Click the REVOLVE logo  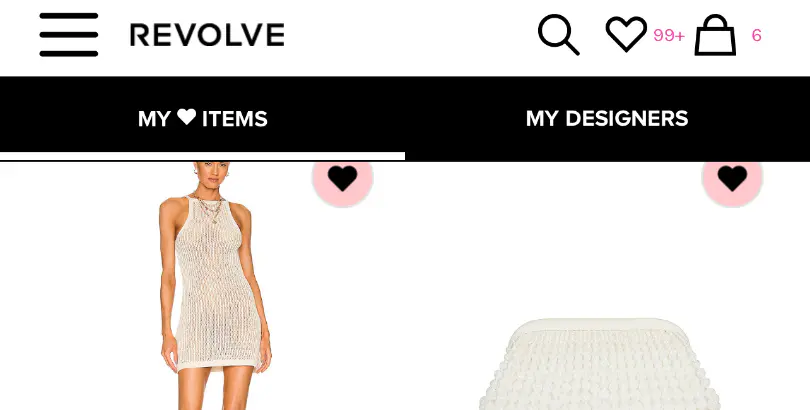[x=207, y=35]
